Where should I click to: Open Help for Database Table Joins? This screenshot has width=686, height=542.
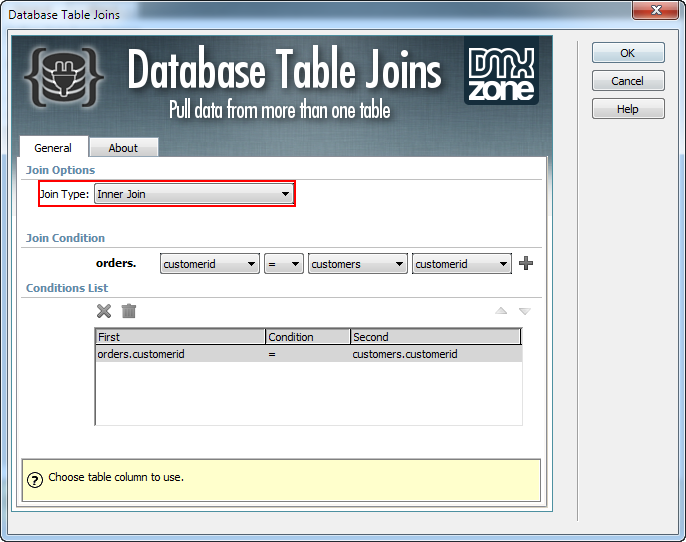(x=628, y=109)
